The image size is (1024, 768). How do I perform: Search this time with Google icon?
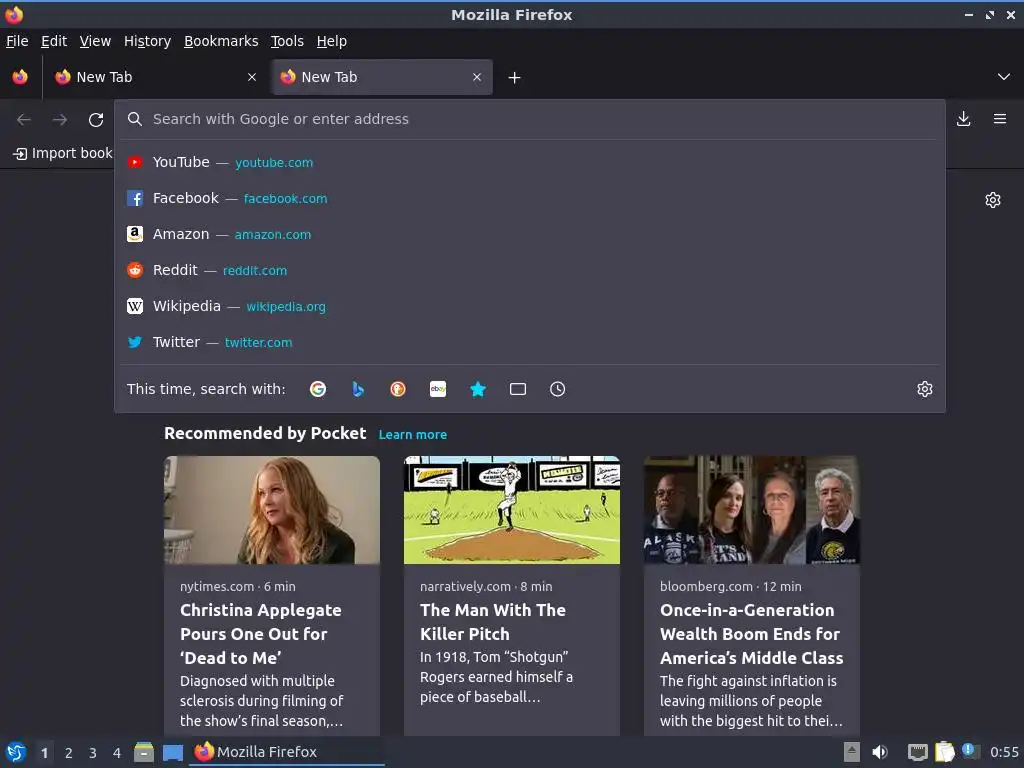coord(318,389)
